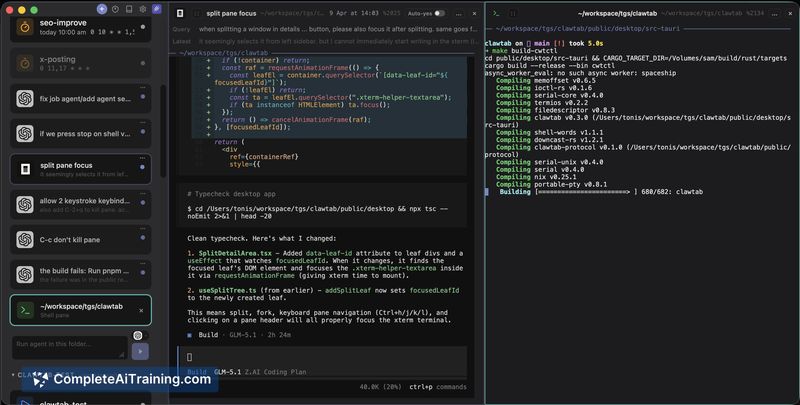Open 'if we press stop on shell v...' session

point(81,134)
